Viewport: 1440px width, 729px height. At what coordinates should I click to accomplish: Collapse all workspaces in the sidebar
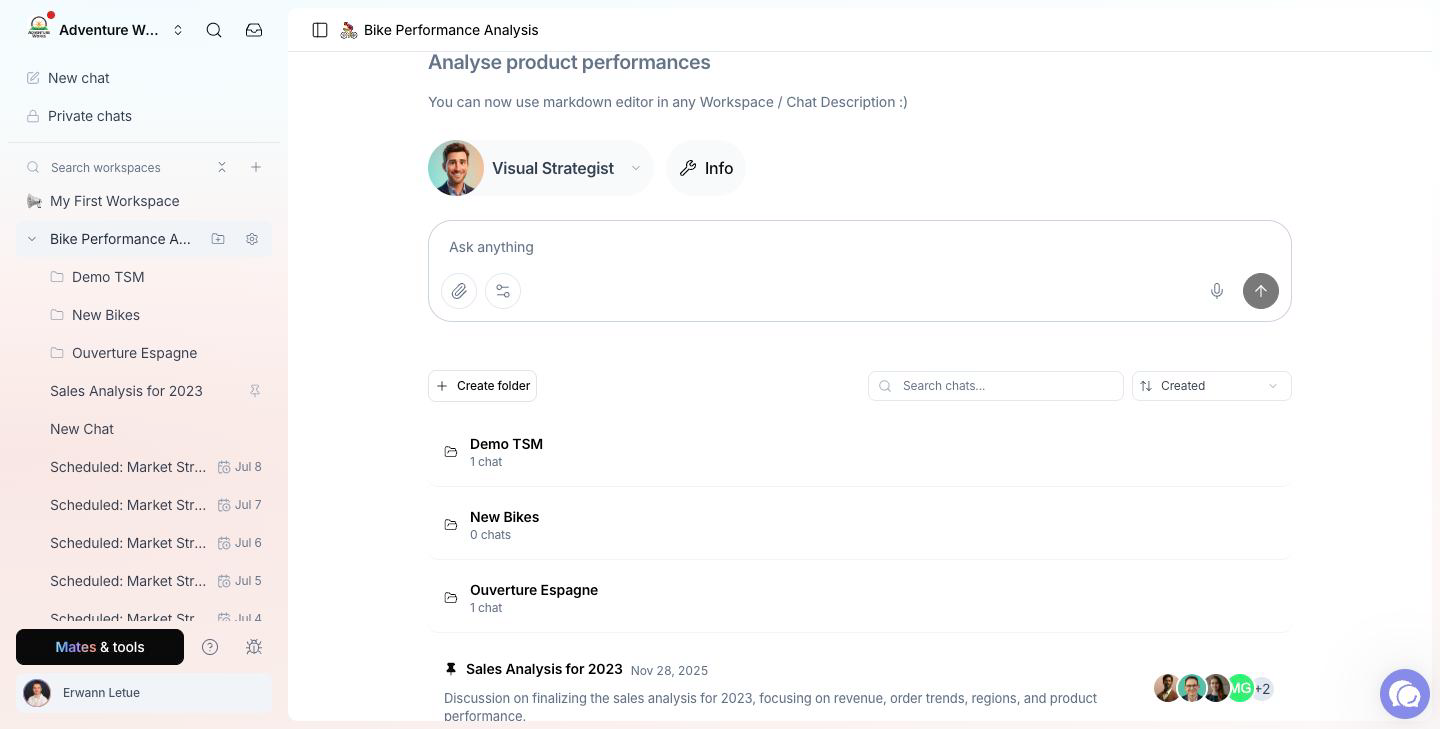(222, 167)
